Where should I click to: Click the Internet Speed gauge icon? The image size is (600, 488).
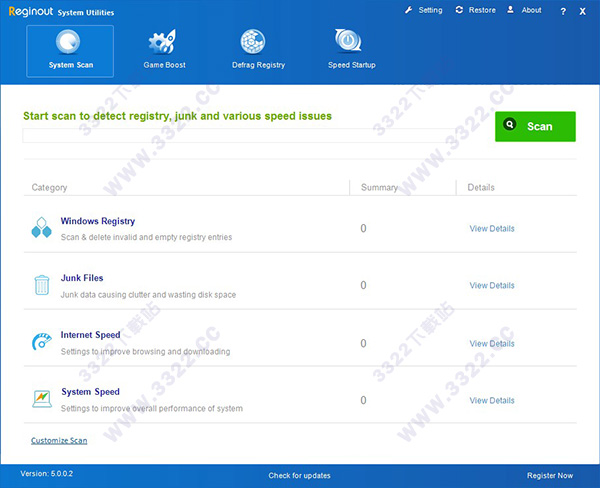tap(41, 341)
